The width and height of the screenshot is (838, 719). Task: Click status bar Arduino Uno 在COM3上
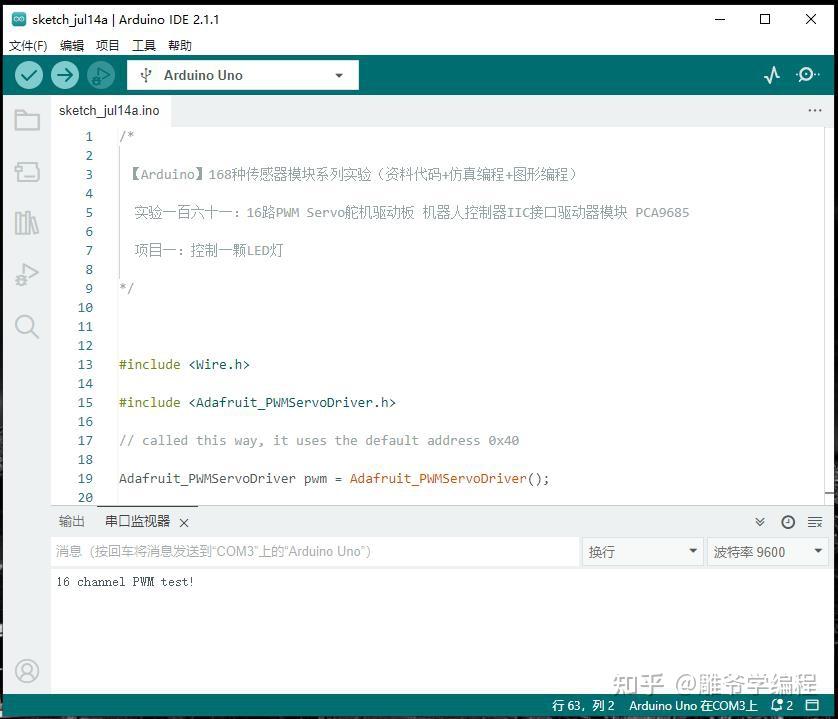click(x=693, y=706)
